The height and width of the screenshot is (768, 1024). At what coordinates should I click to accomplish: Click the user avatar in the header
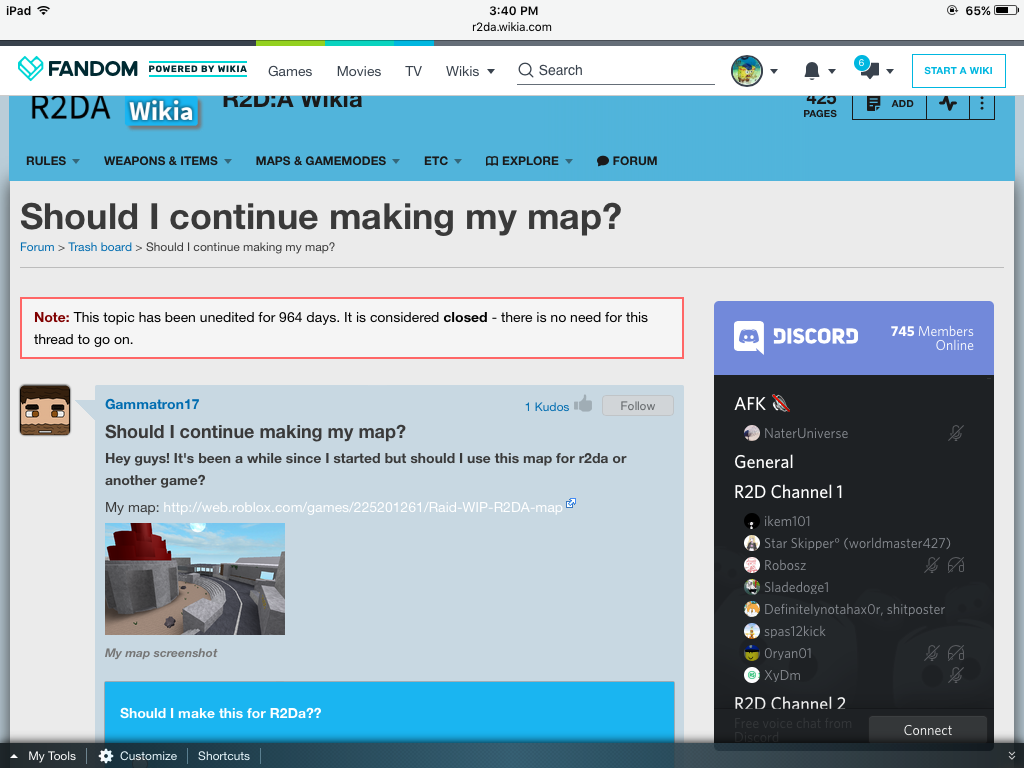pos(746,71)
